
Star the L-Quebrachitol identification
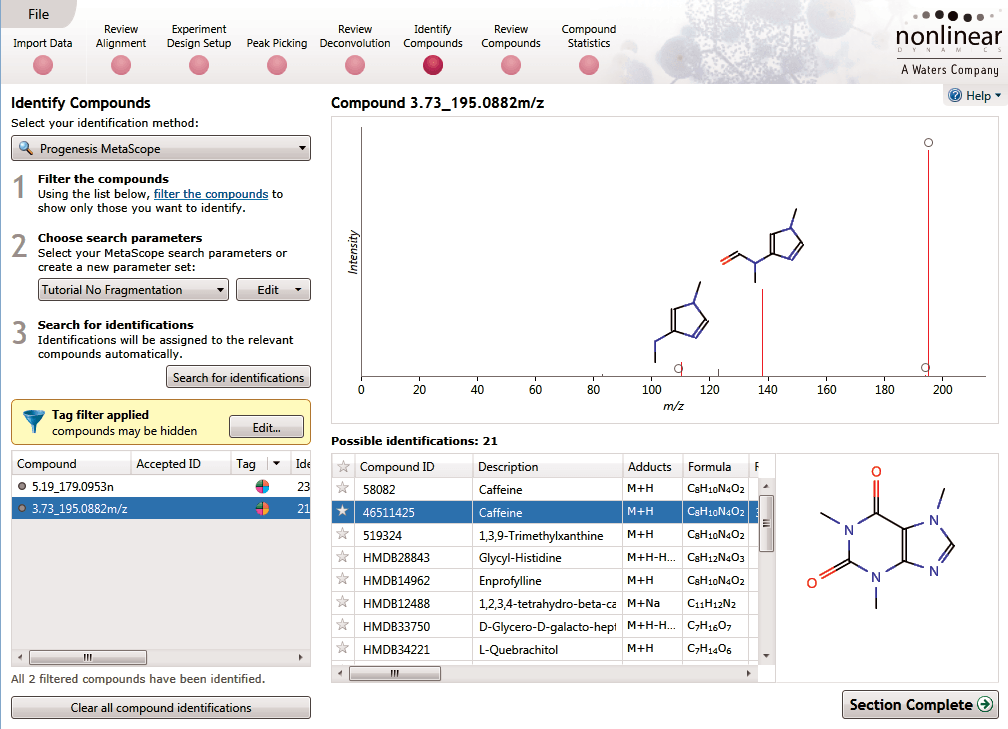pos(343,648)
